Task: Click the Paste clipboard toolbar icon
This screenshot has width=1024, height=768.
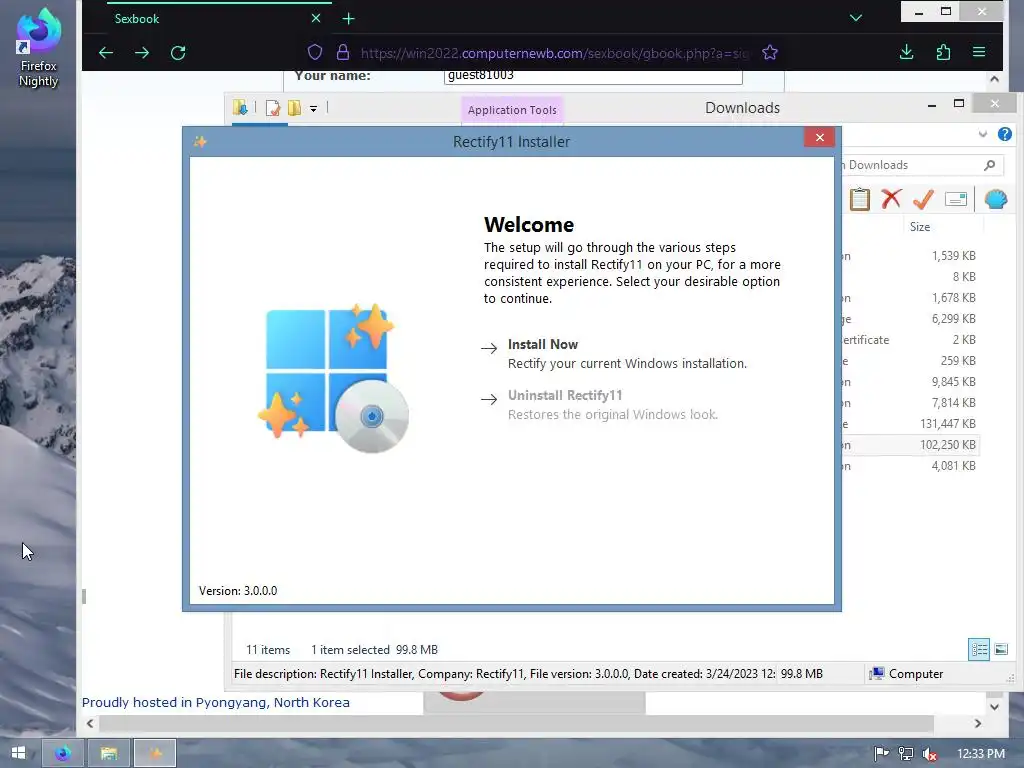Action: [859, 199]
